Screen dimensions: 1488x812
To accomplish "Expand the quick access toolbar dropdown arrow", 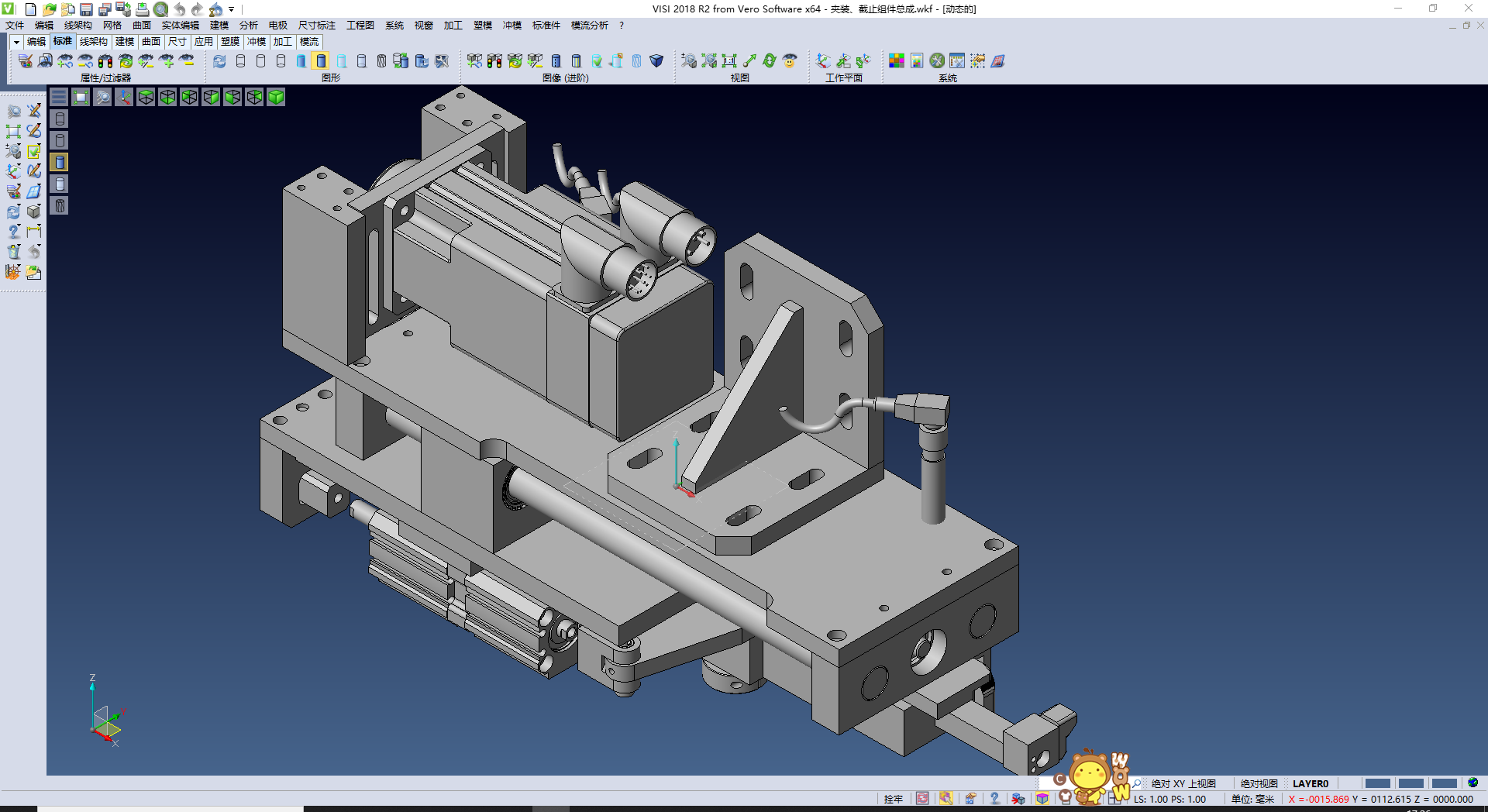I will [232, 9].
